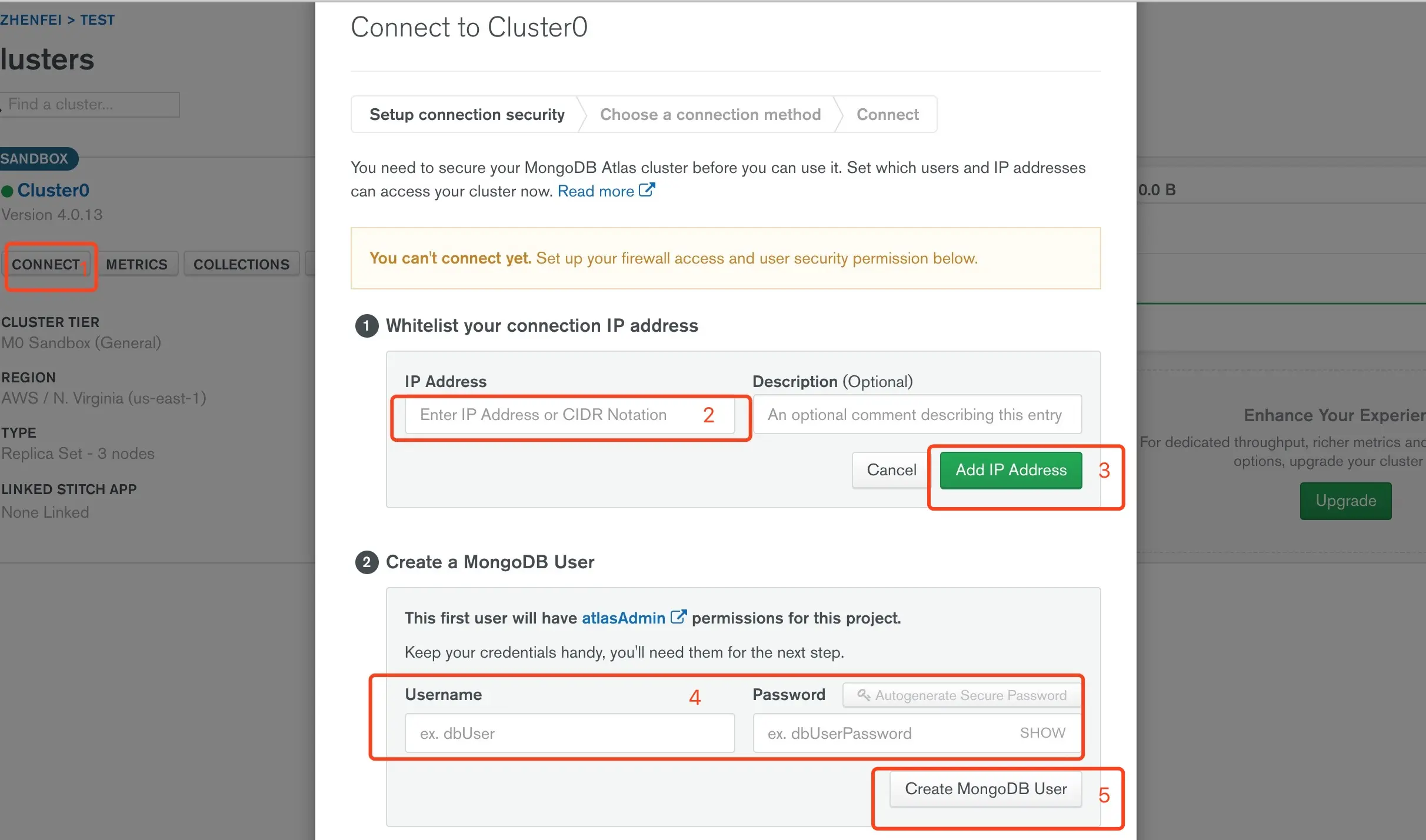This screenshot has height=840, width=1426.
Task: Click the external link icon beside Read more
Action: (x=647, y=190)
